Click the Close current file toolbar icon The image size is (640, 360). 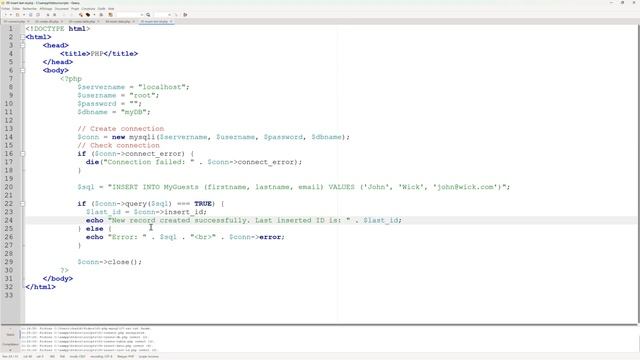tap(54, 15)
